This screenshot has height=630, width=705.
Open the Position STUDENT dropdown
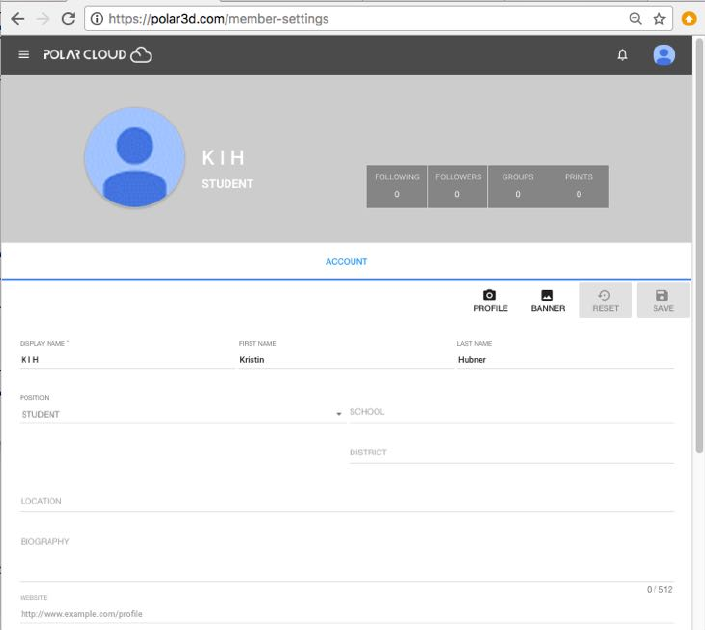point(182,414)
